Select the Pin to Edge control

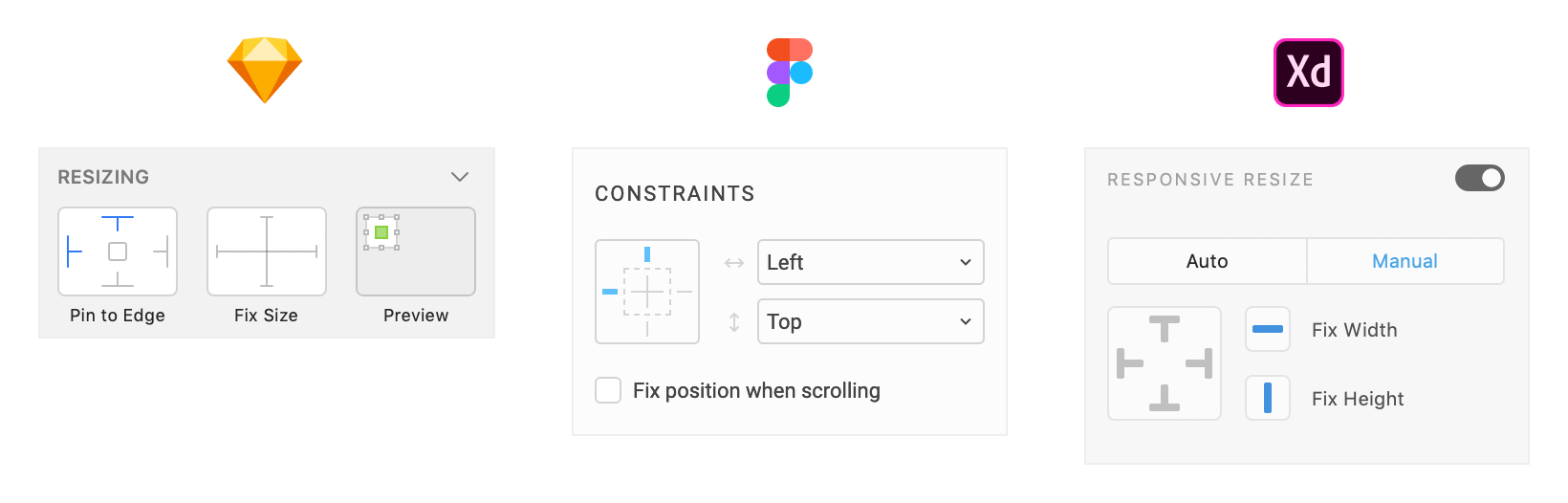(118, 251)
